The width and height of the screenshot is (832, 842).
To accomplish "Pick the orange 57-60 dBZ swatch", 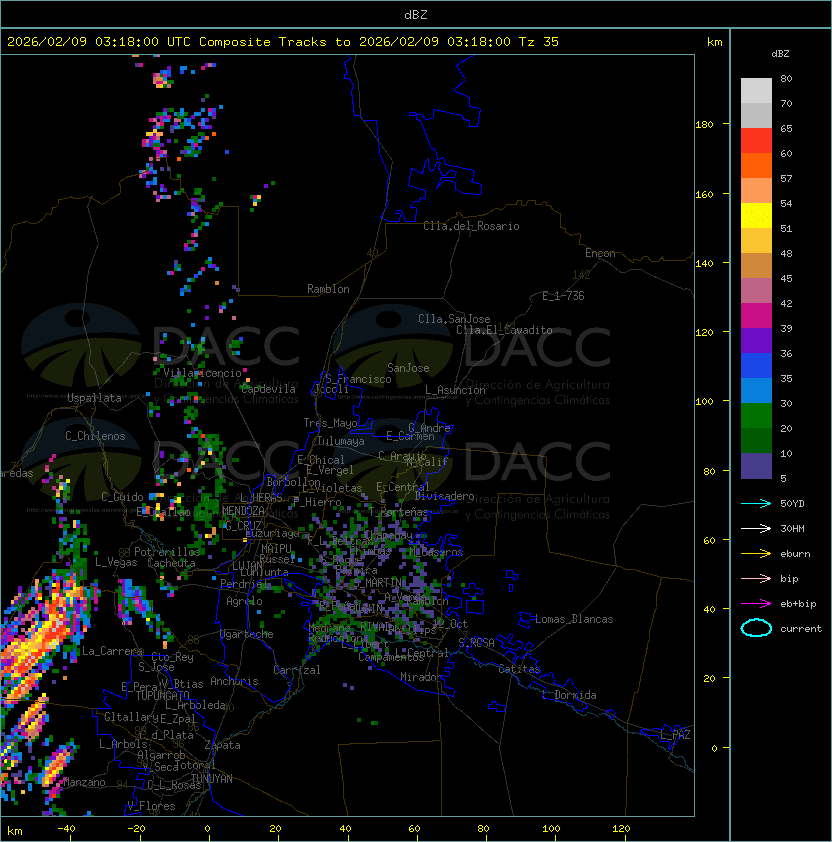I will pyautogui.click(x=756, y=165).
